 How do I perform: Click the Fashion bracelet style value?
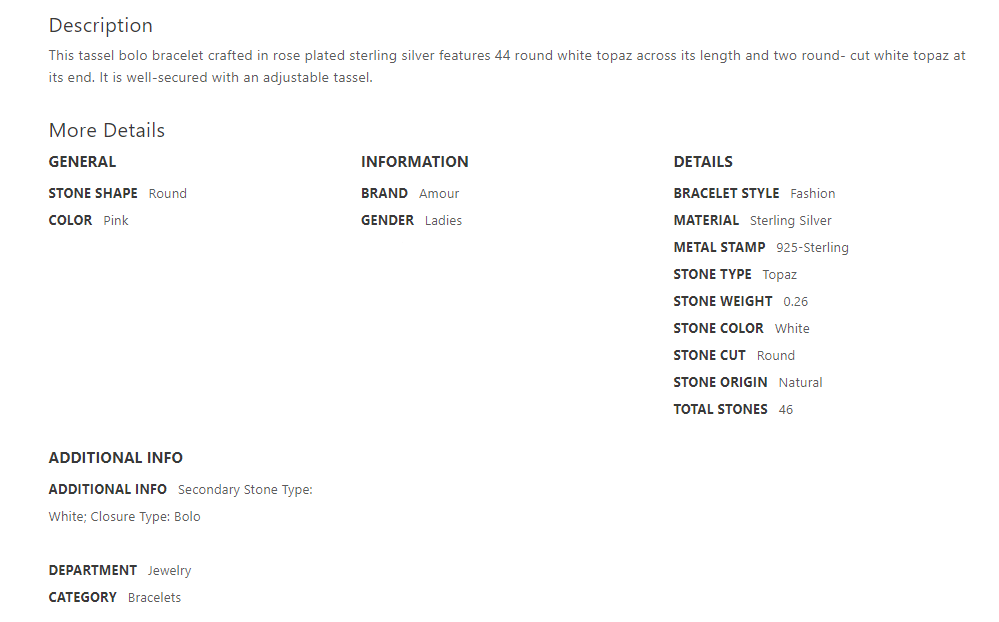(x=812, y=194)
